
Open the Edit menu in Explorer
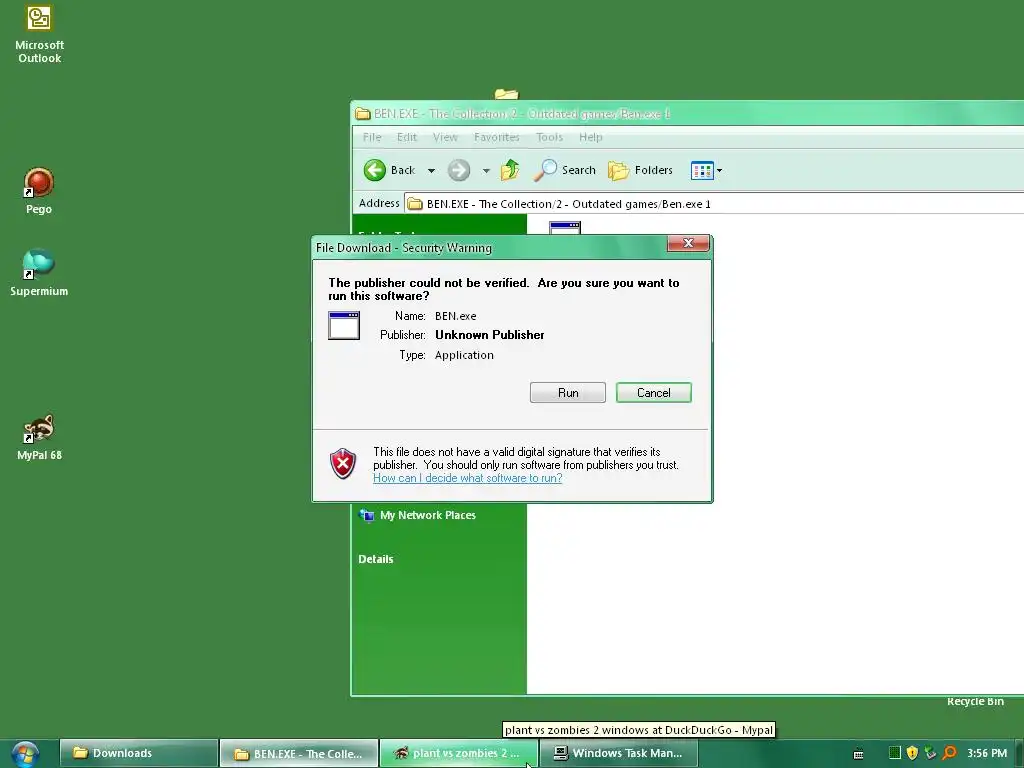(x=406, y=137)
